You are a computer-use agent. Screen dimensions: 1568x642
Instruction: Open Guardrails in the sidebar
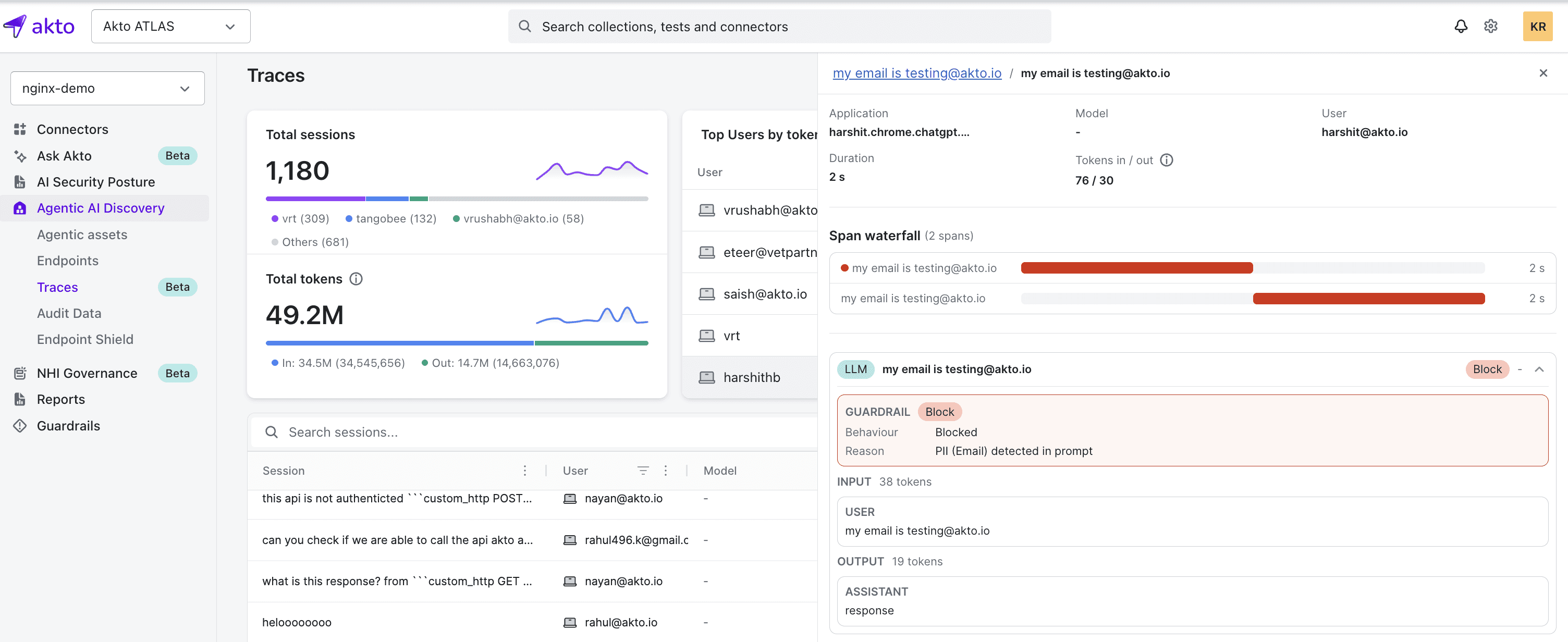68,426
